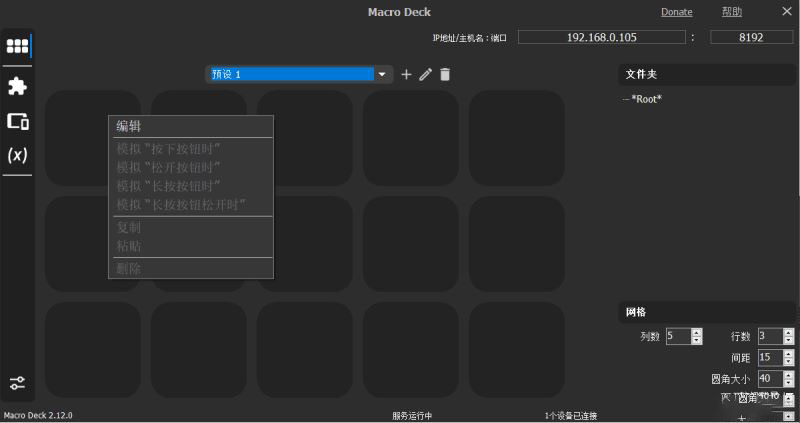Open the Donate link
Viewport: 800px width, 423px height.
coord(676,12)
